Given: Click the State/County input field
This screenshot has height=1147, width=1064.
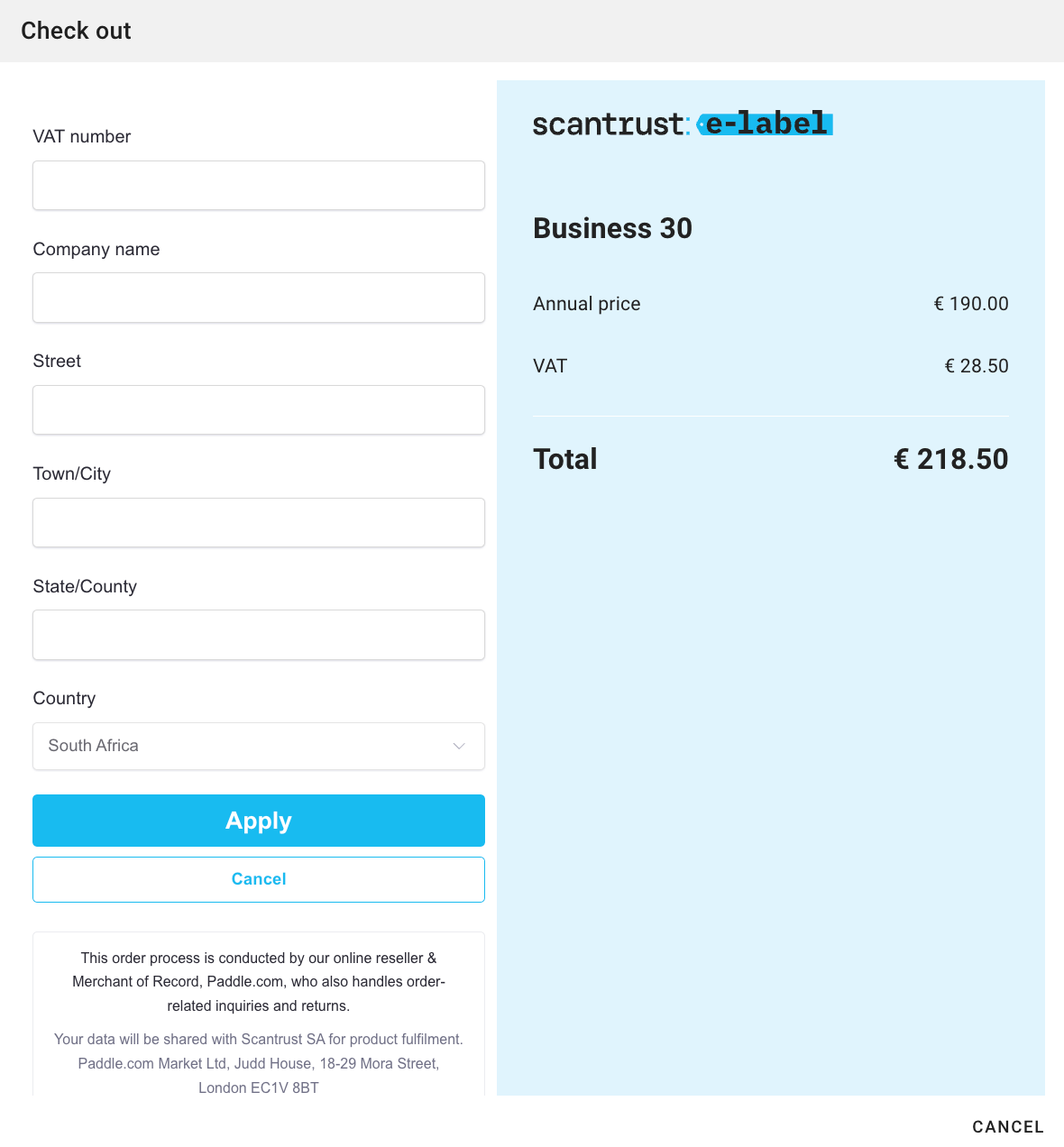Looking at the screenshot, I should tap(259, 635).
